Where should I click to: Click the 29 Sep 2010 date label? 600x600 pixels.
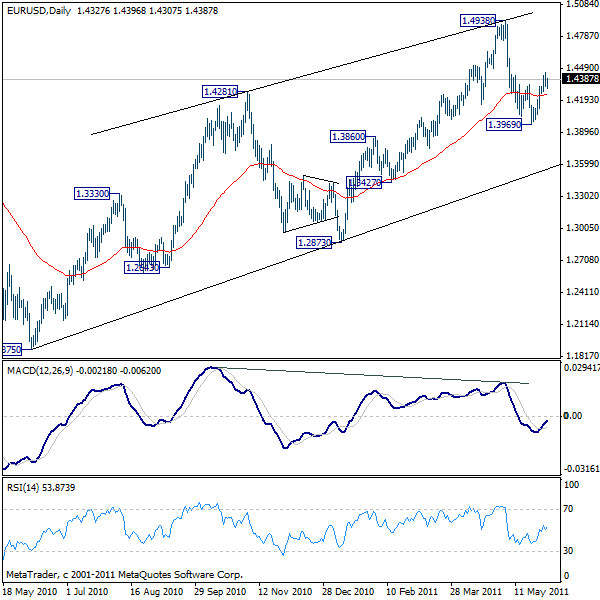[219, 591]
